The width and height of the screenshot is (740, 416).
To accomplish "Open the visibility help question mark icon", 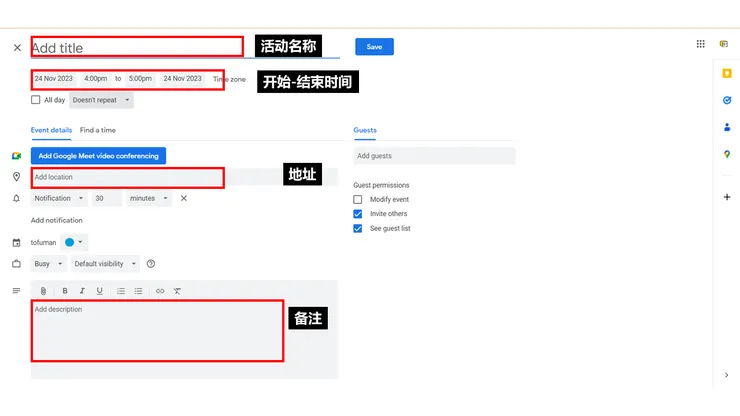I will pyautogui.click(x=151, y=264).
